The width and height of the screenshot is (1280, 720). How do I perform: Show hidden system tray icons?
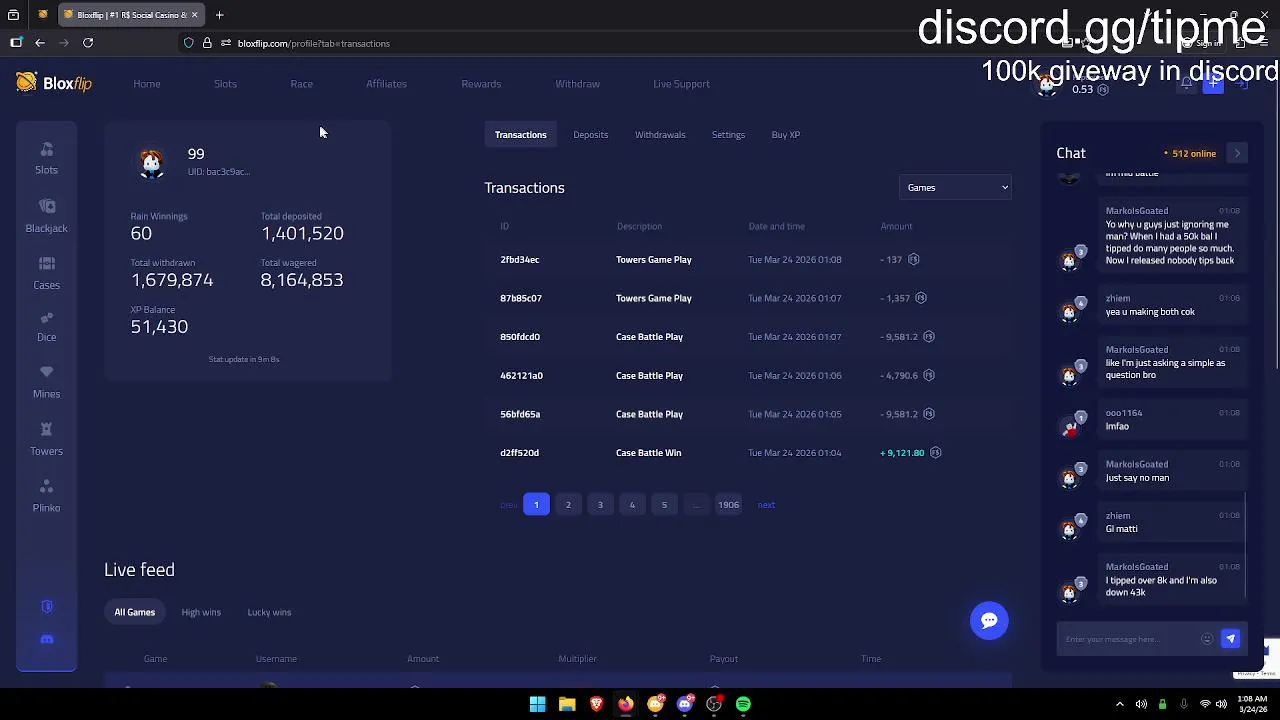pos(1119,704)
